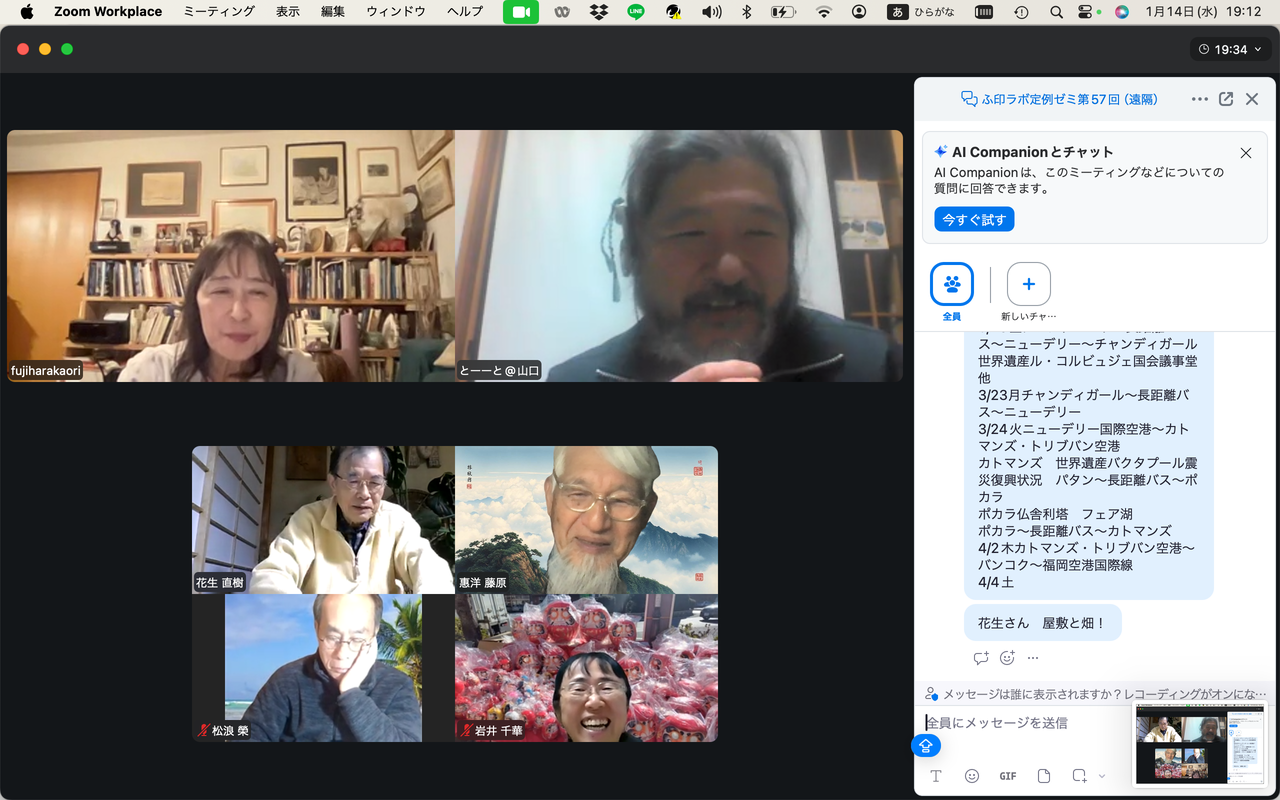1280x800 pixels.
Task: Open the ミーティング menu
Action: [x=219, y=12]
